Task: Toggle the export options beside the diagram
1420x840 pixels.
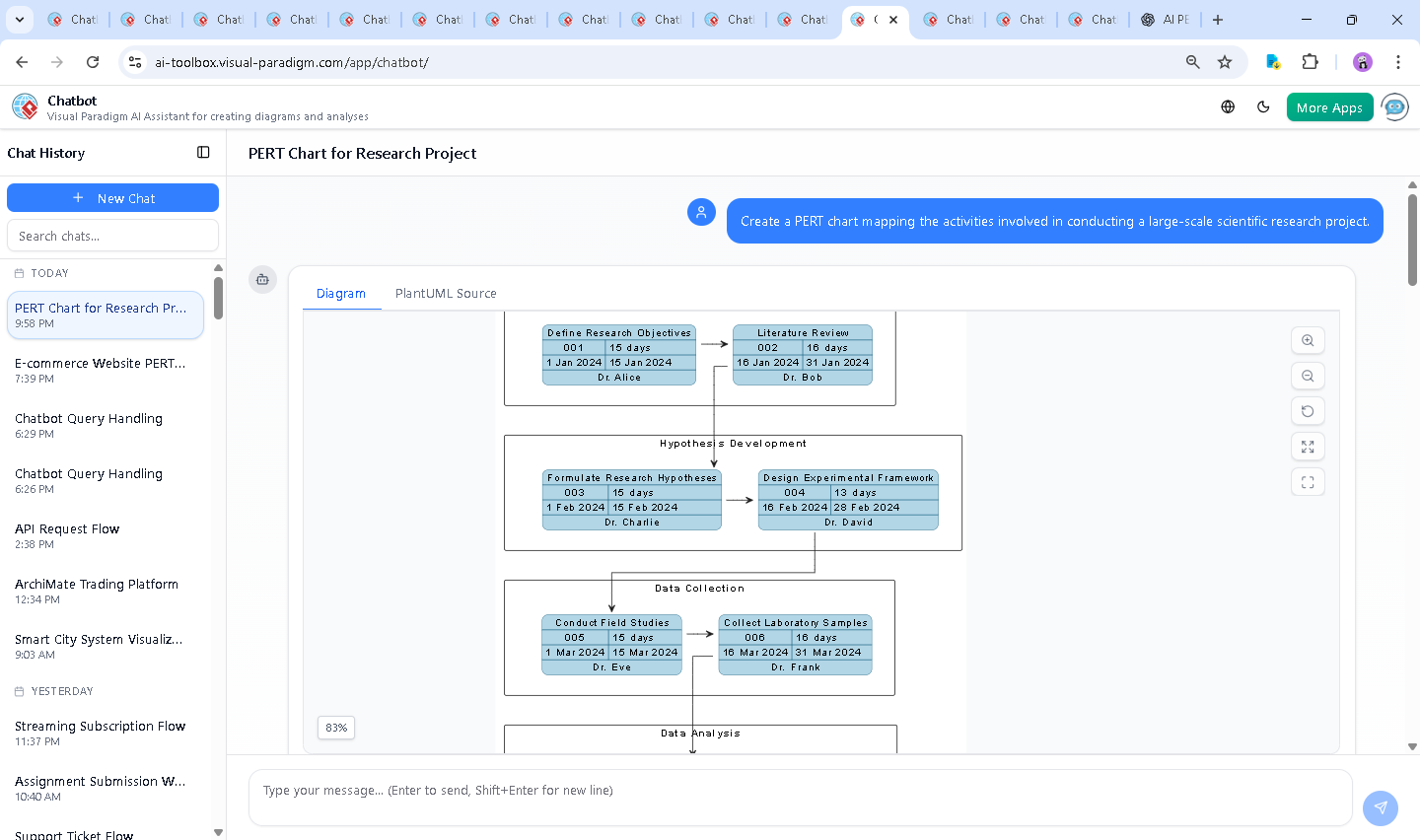Action: tap(262, 280)
